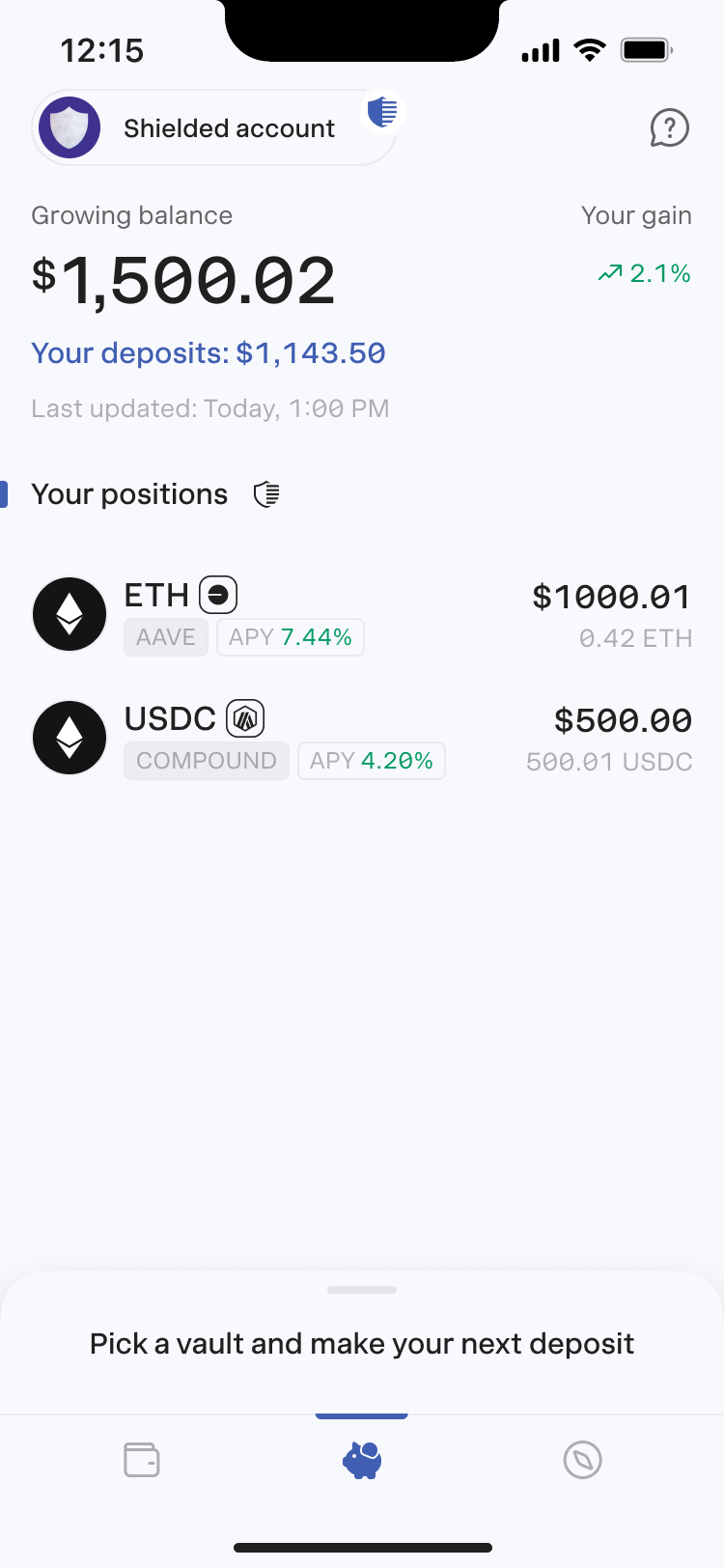
Task: Tap Pick a vault and make your next deposit
Action: 362,1344
